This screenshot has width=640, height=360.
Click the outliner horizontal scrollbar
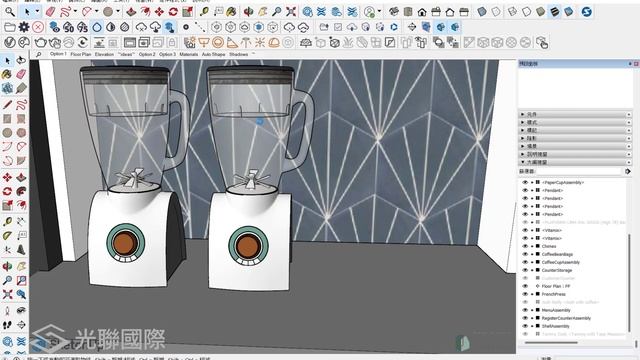pyautogui.click(x=551, y=342)
